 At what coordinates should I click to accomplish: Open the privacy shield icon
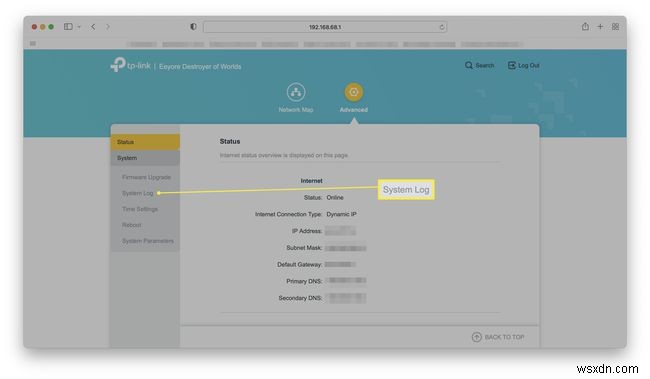[x=193, y=27]
